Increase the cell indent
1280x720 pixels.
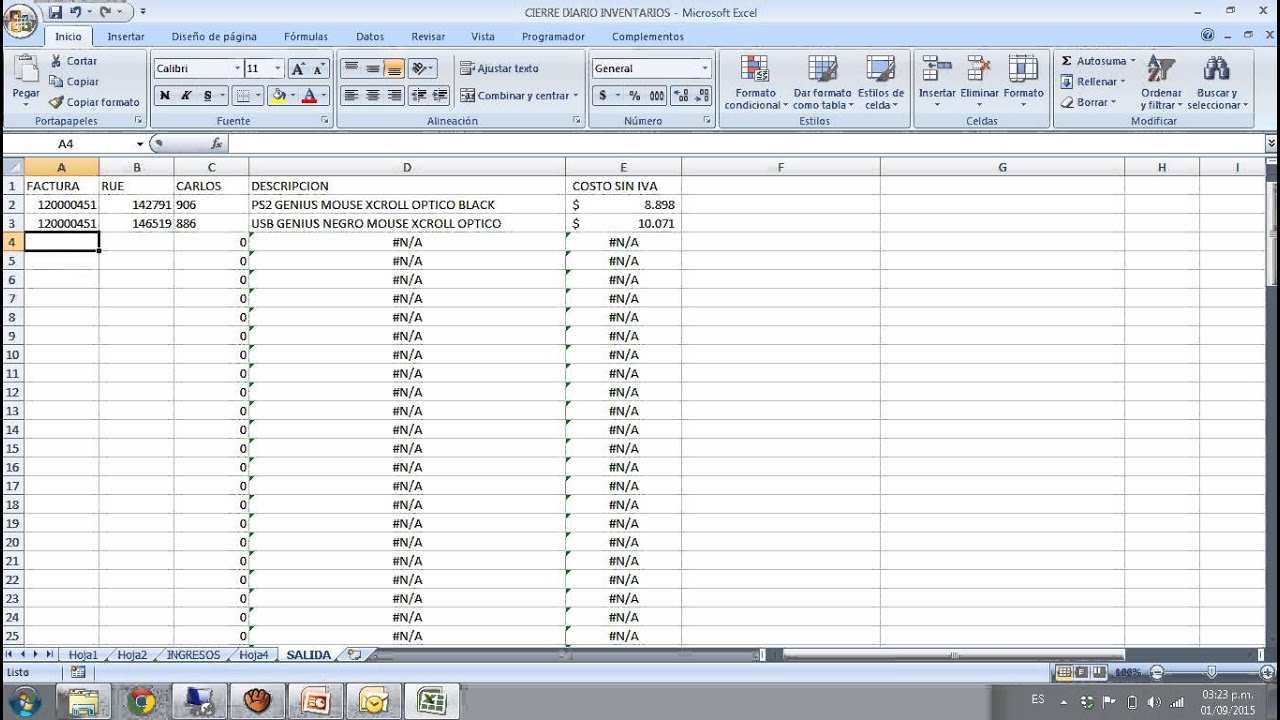[x=439, y=96]
